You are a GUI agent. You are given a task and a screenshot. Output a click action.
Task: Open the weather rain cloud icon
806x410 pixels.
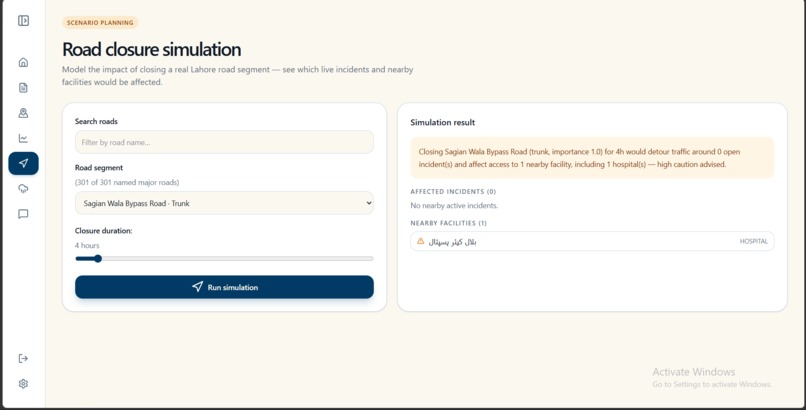pos(23,189)
